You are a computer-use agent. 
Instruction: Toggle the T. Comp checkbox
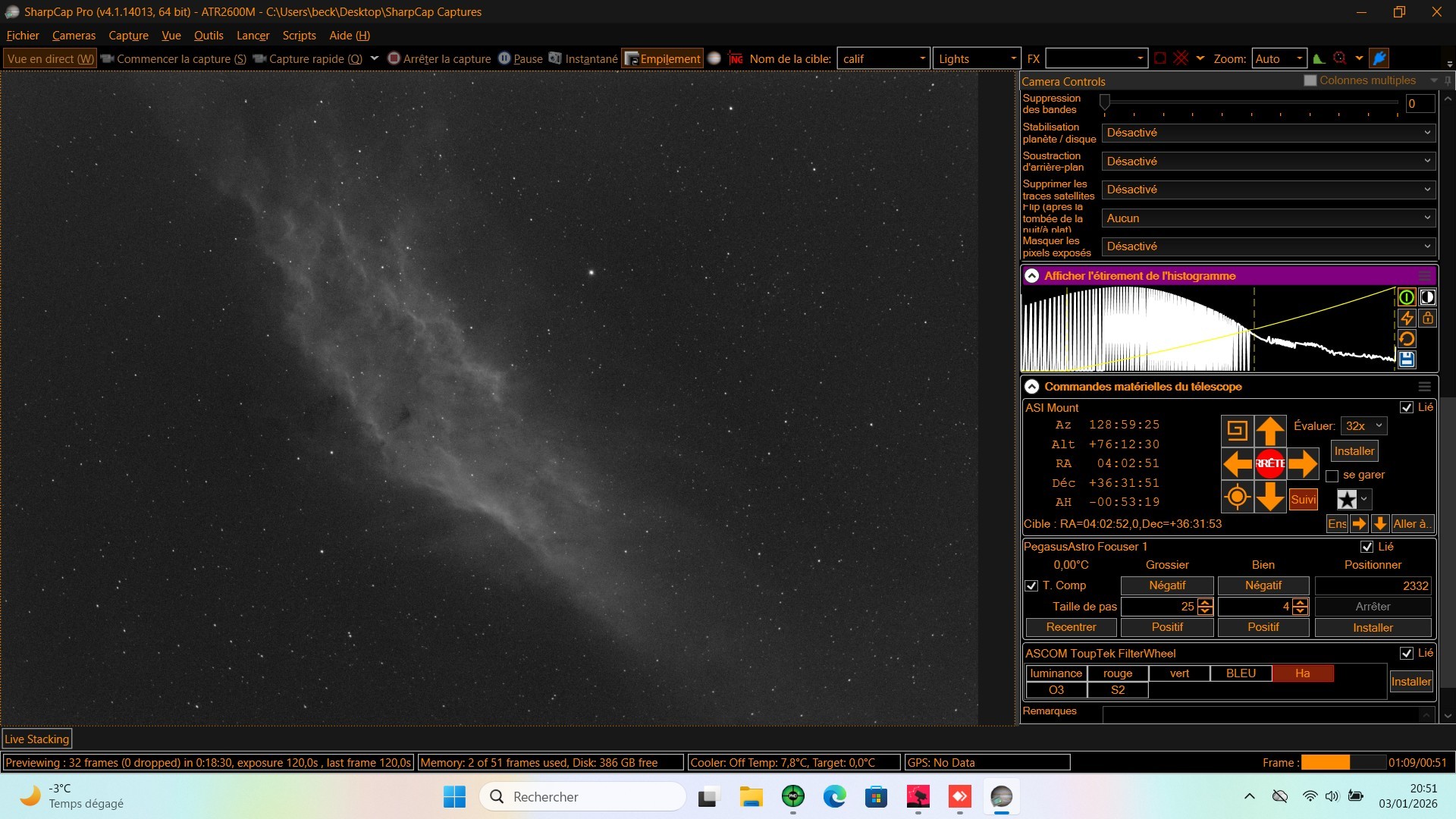pos(1031,585)
